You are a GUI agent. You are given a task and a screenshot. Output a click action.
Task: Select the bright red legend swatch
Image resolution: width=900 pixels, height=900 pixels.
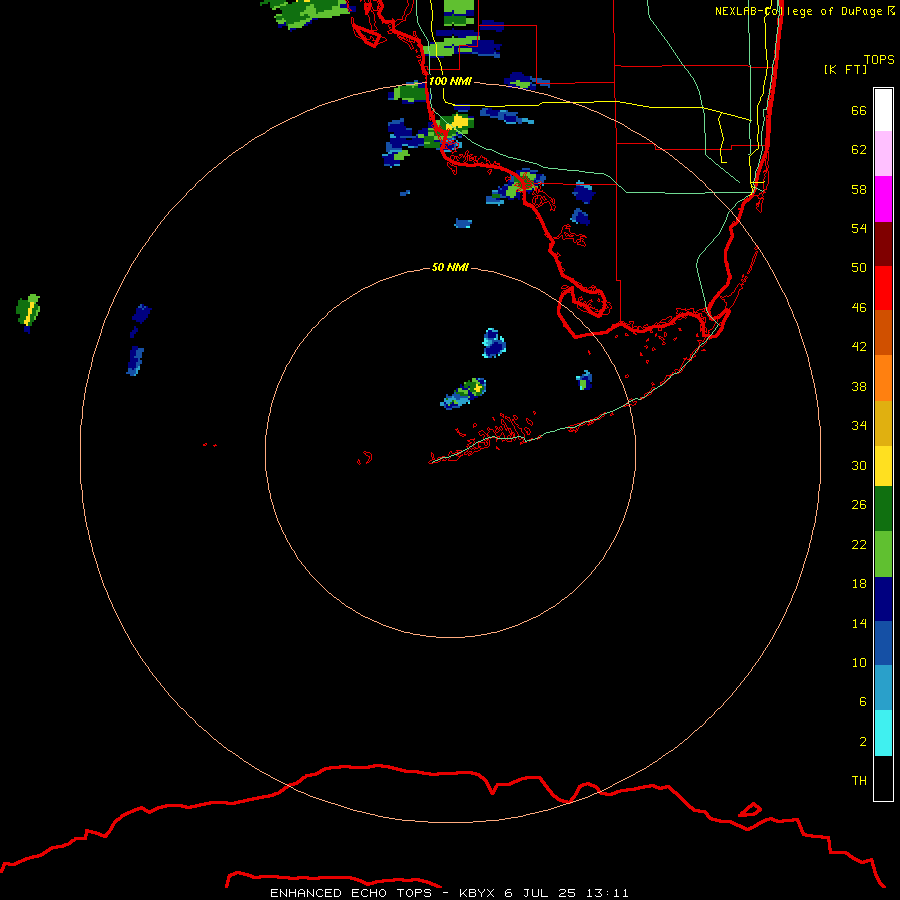(x=883, y=288)
